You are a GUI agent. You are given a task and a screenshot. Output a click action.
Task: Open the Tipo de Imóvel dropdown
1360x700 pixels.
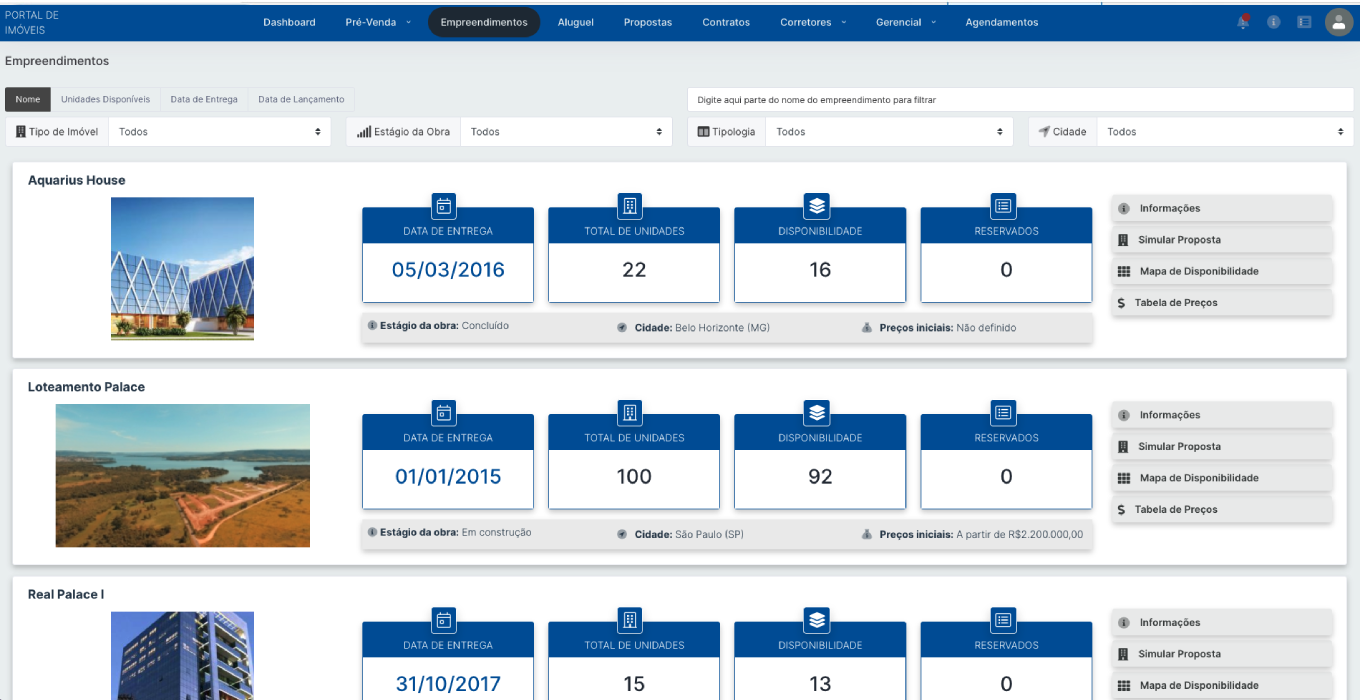(219, 132)
